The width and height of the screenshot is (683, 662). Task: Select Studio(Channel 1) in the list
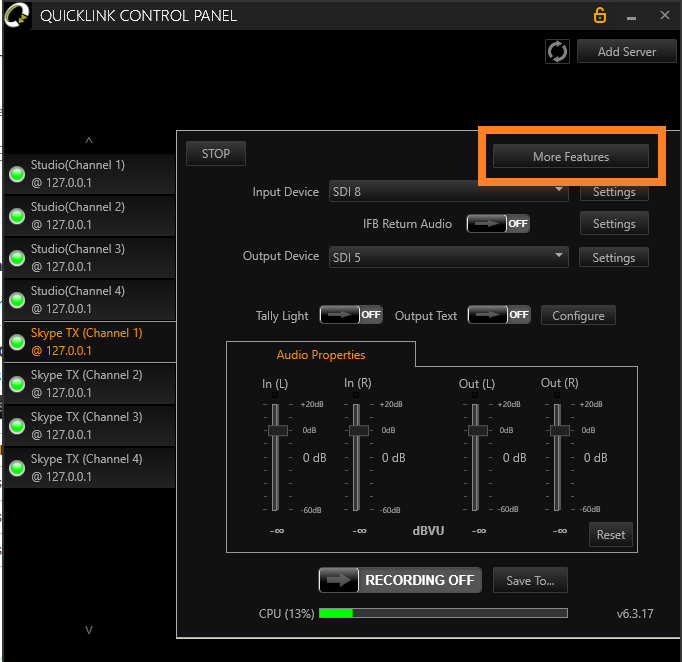click(x=89, y=174)
